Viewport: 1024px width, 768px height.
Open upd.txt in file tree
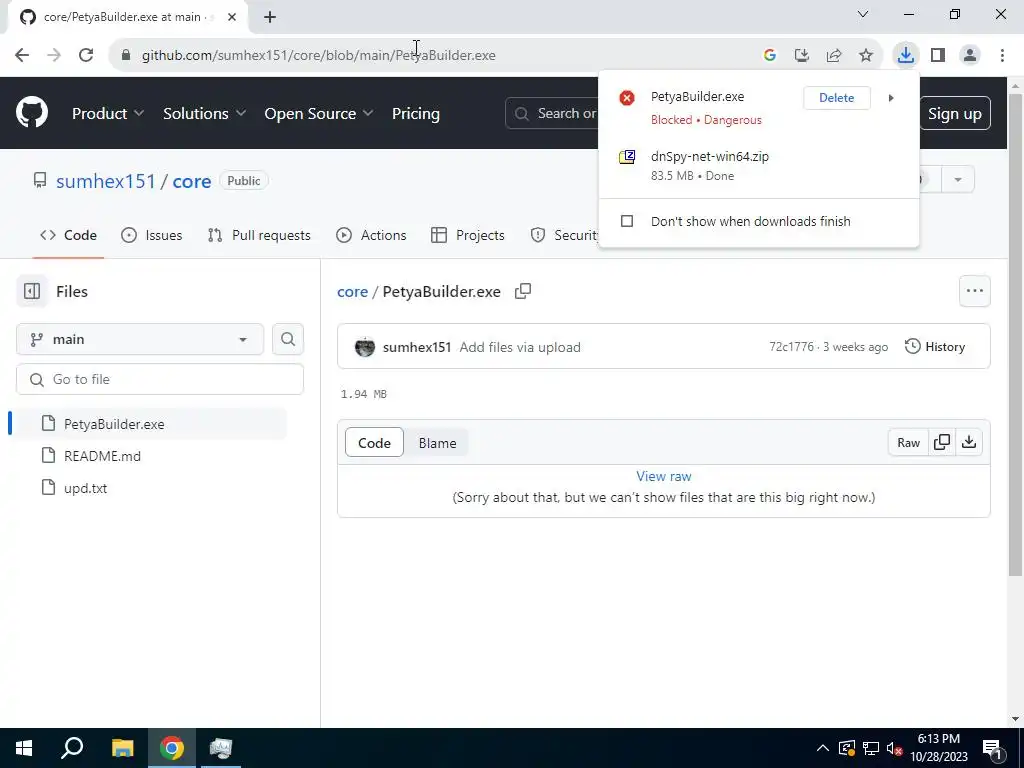coord(86,488)
